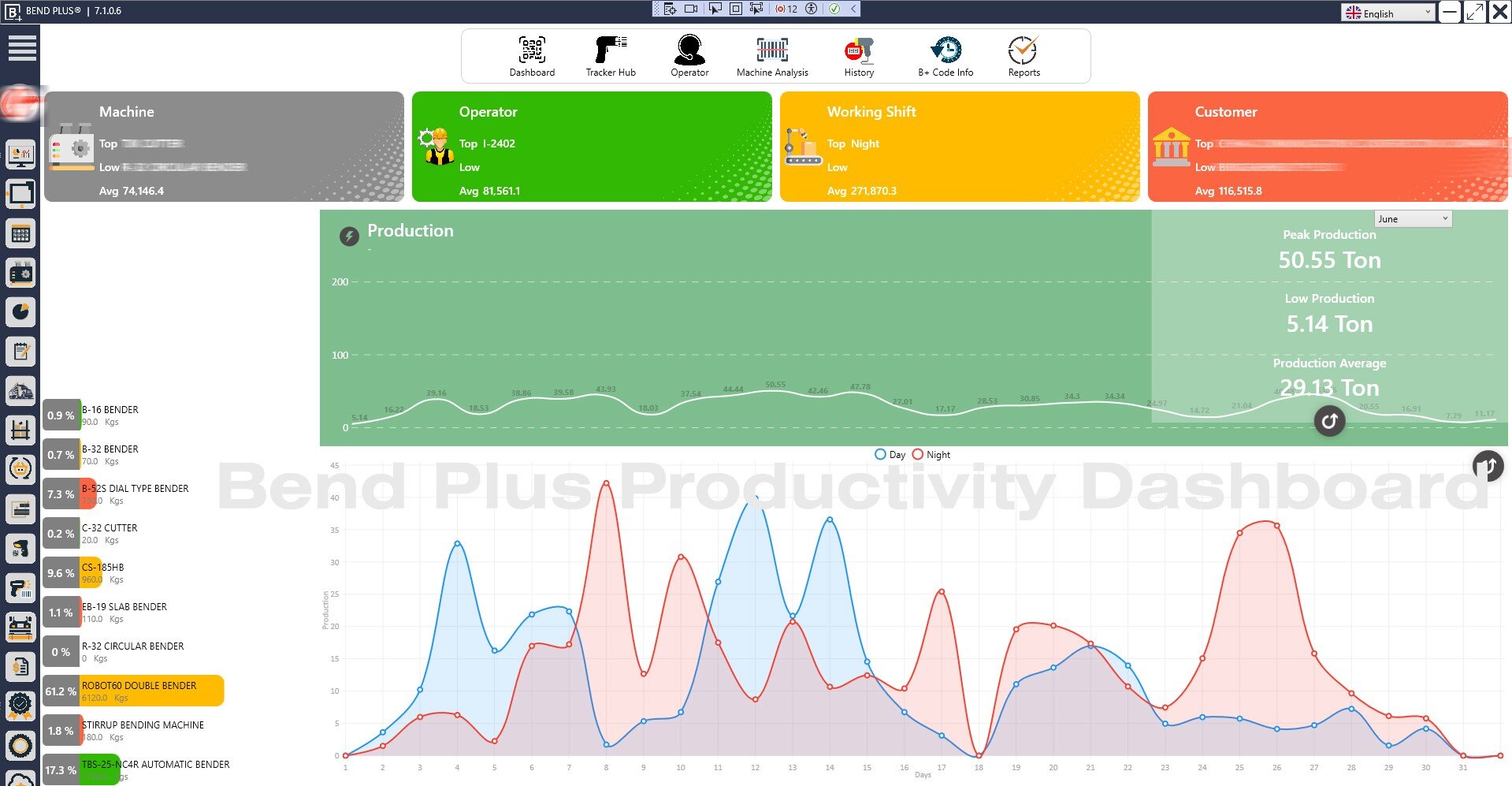Open the notepad report icon in the sidebar

[x=21, y=352]
